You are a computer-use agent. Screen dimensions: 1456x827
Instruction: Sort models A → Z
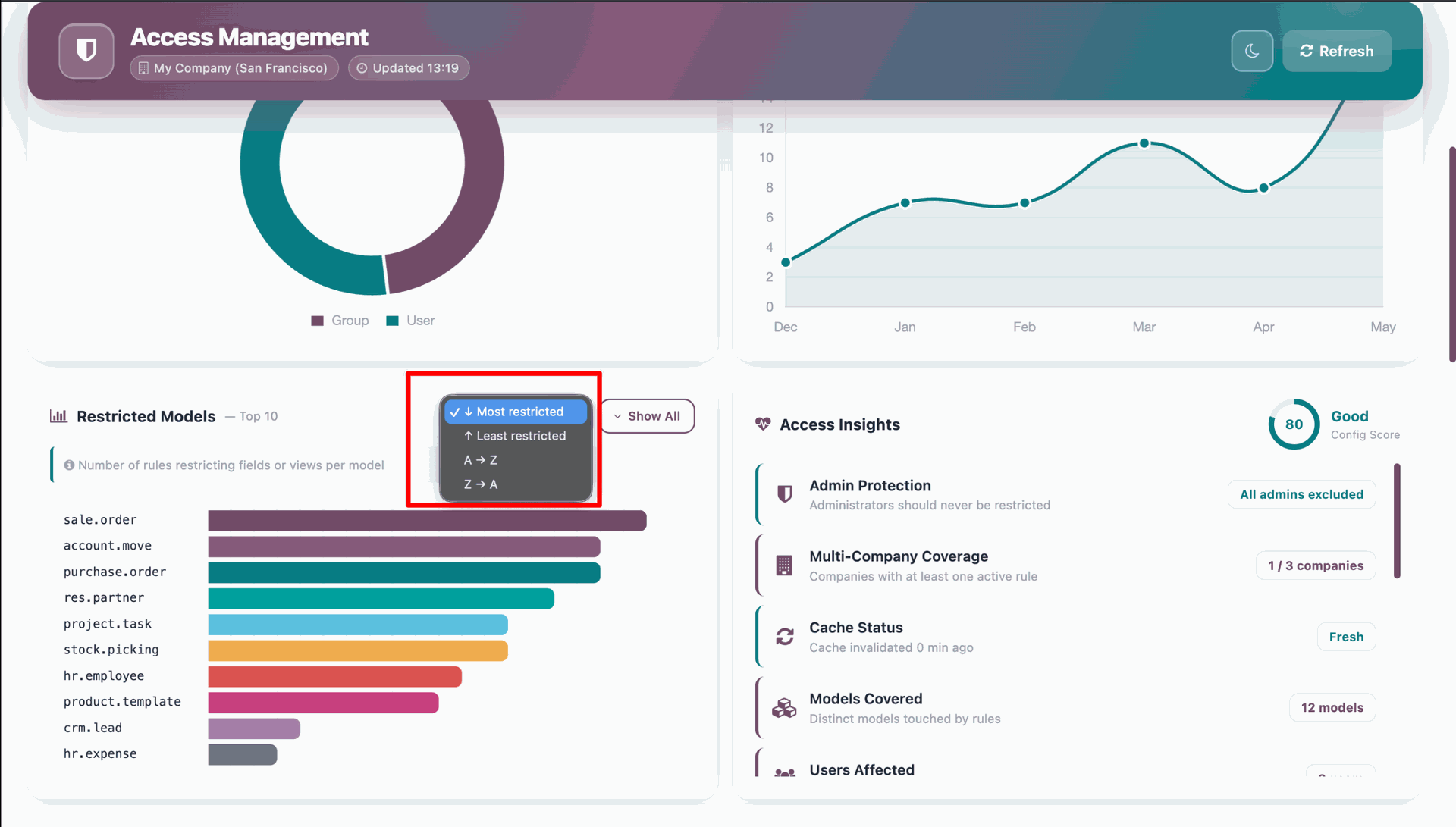click(516, 460)
